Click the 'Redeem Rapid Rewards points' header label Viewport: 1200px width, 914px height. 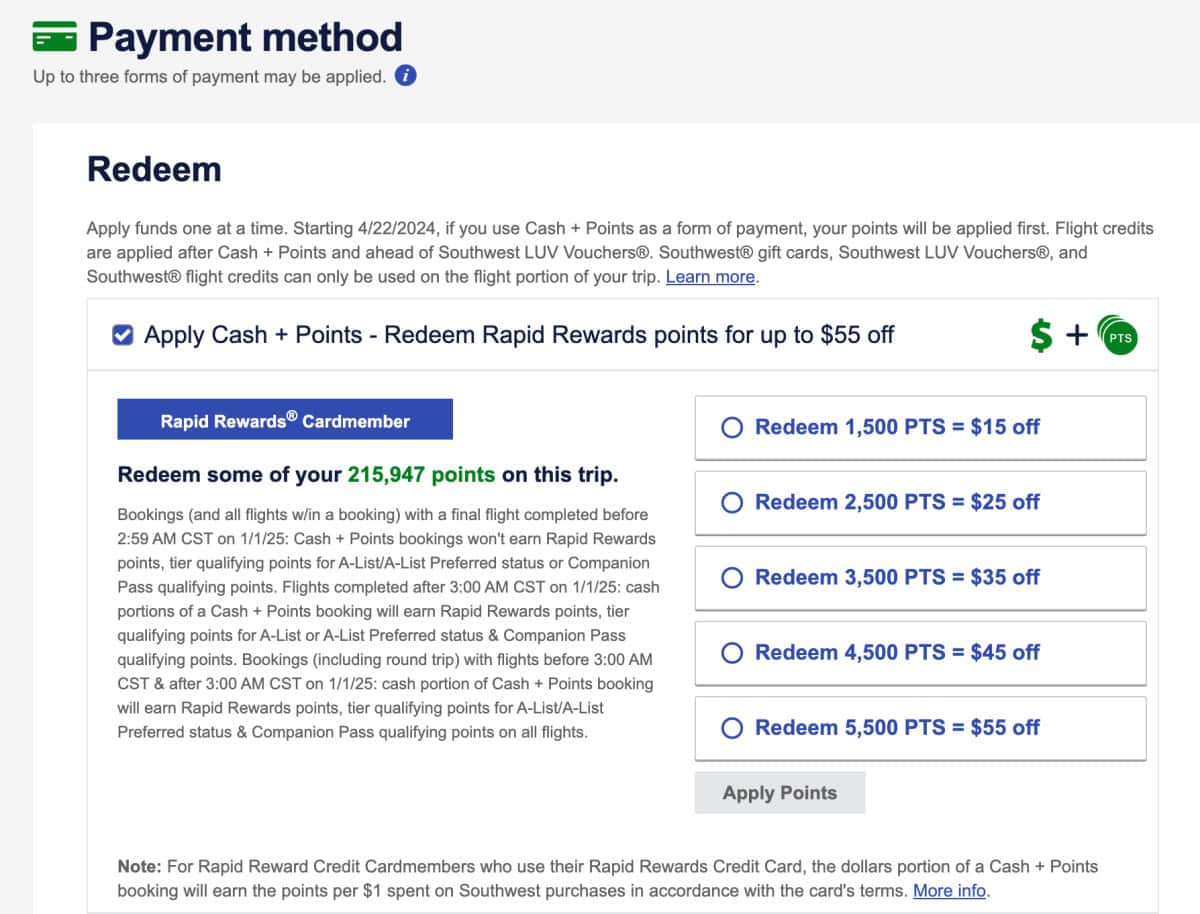tap(519, 335)
